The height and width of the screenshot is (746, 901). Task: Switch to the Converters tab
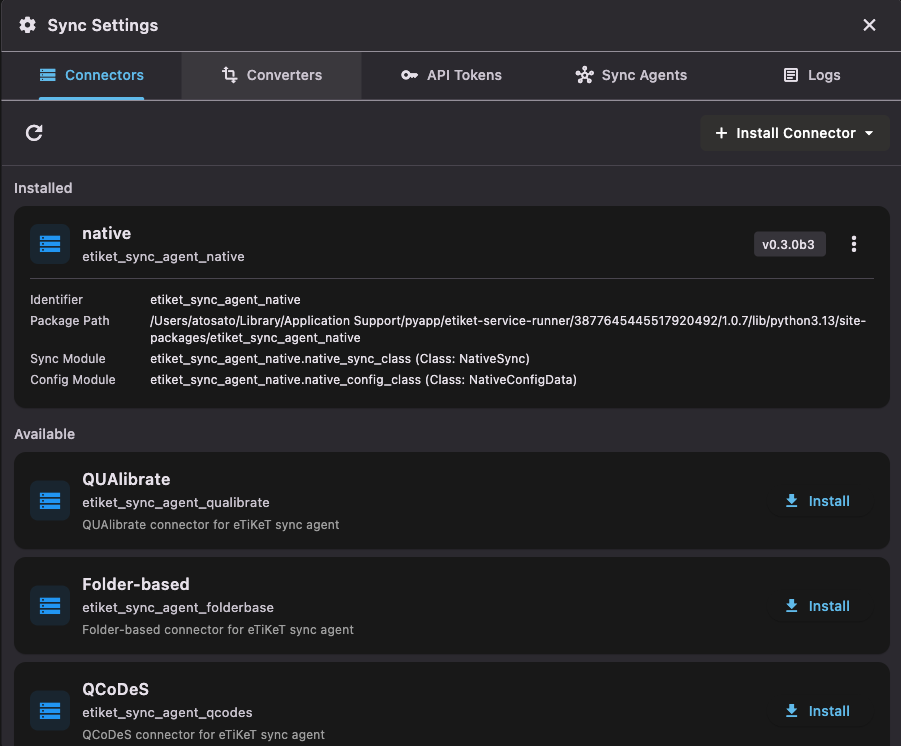pyautogui.click(x=271, y=75)
